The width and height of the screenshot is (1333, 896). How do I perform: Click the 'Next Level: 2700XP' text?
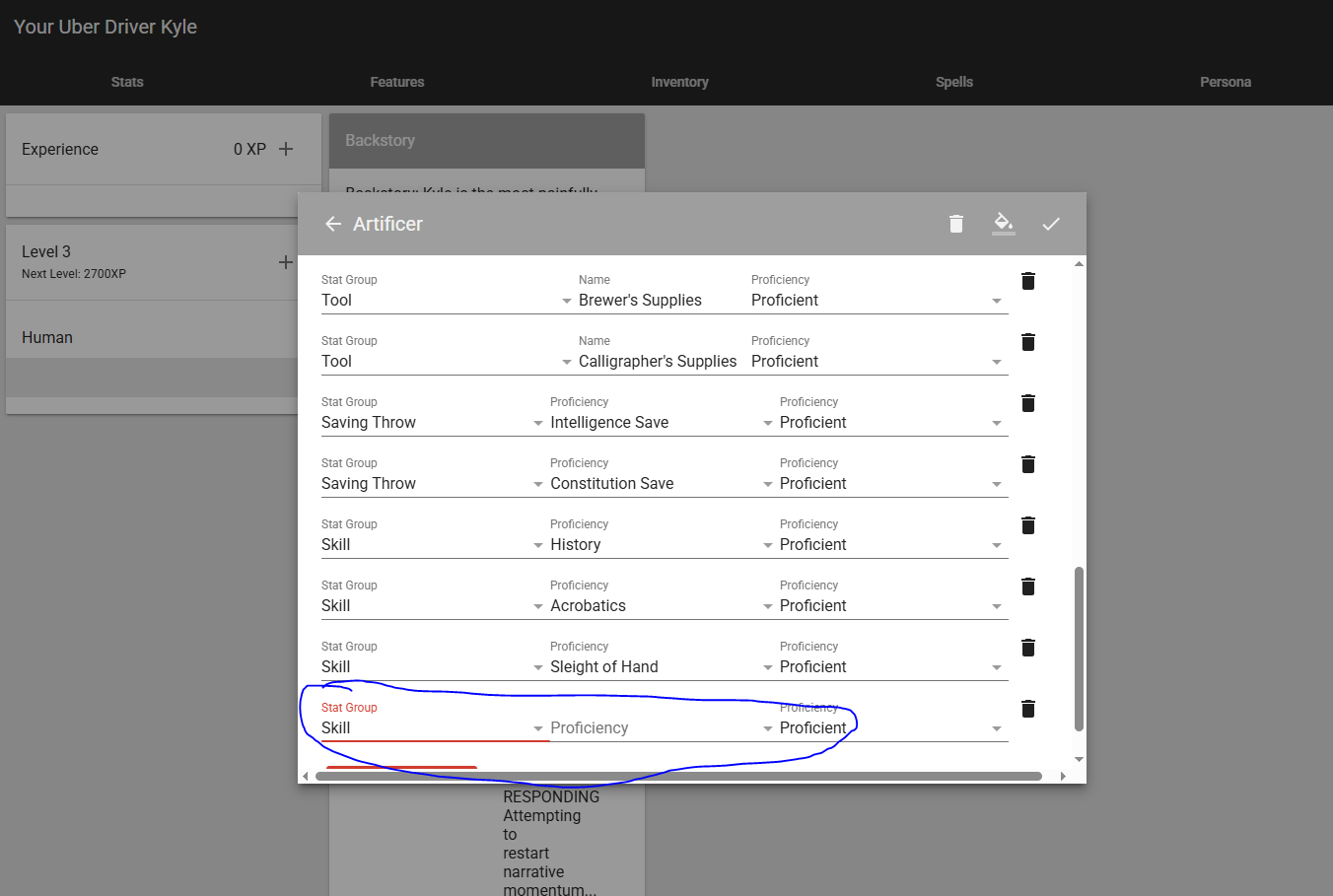(74, 274)
